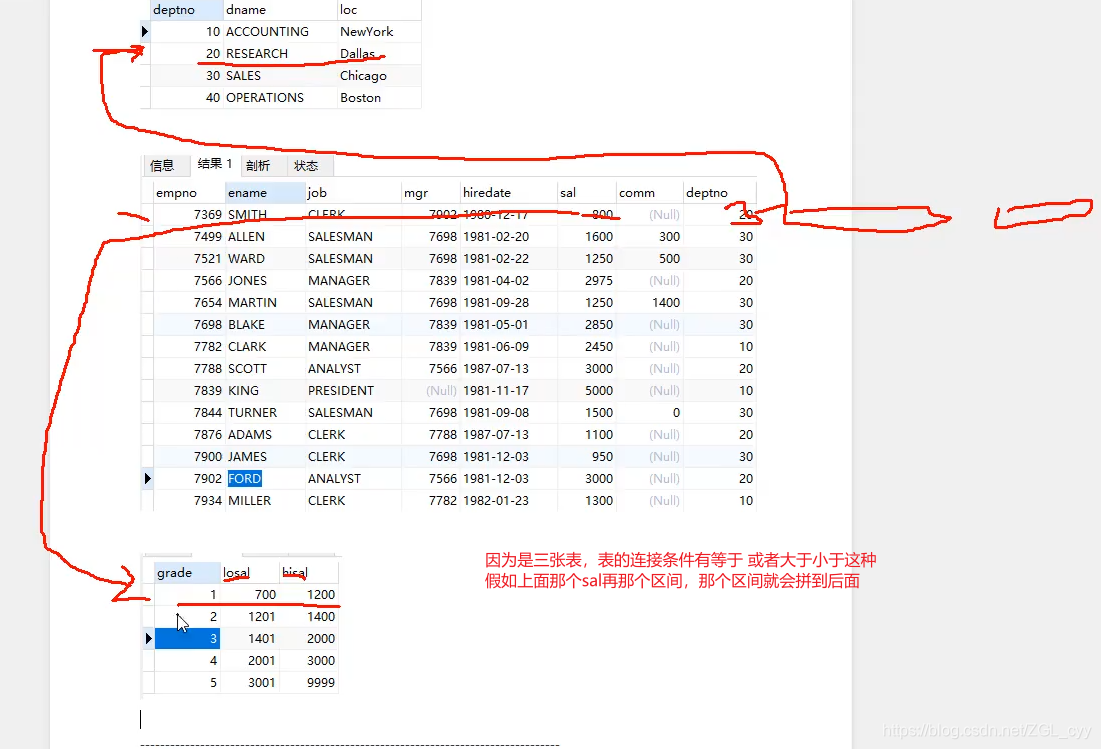Select the TURNER employee name cell
The width and height of the screenshot is (1101, 749).
click(x=265, y=413)
